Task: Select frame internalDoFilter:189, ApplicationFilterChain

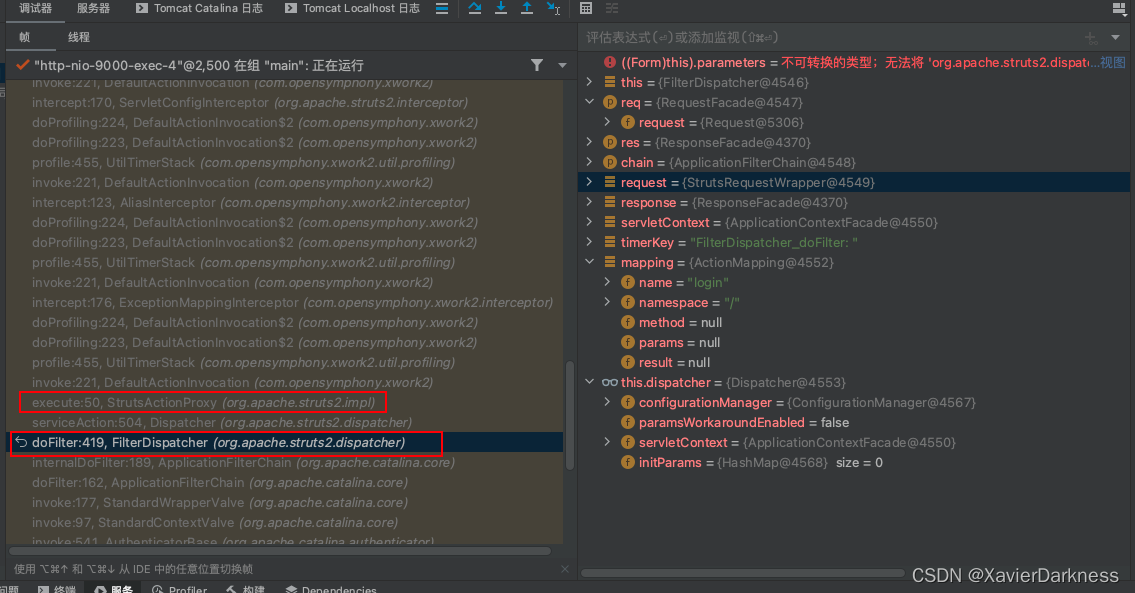Action: [x=285, y=463]
